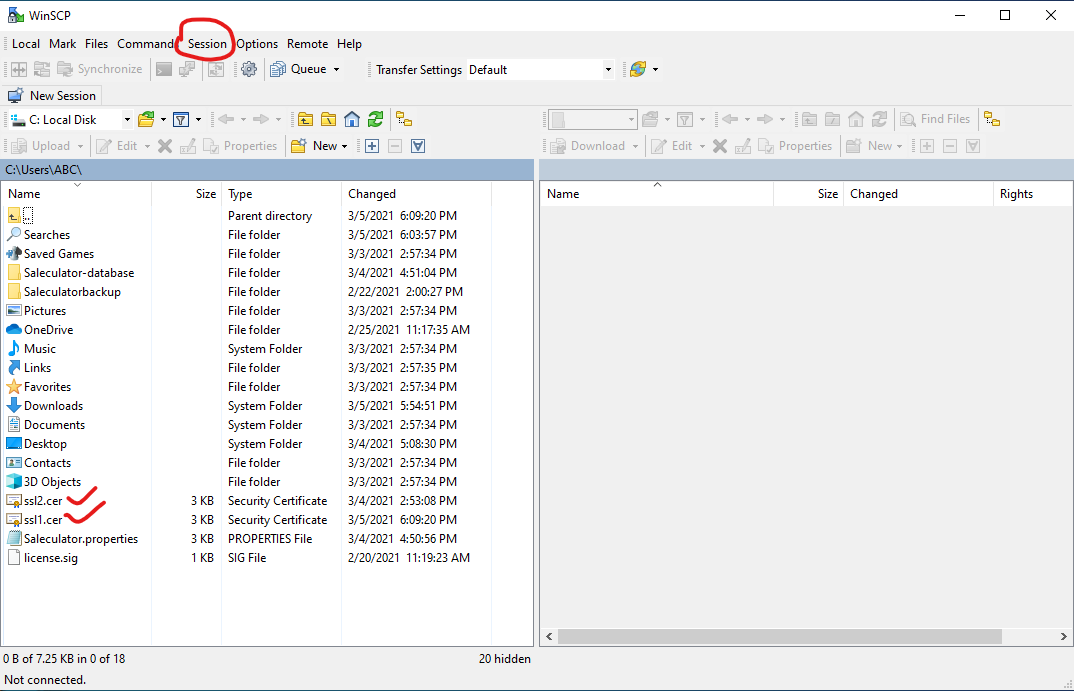Viewport: 1074px width, 691px height.
Task: Click the local New button
Action: 314,146
